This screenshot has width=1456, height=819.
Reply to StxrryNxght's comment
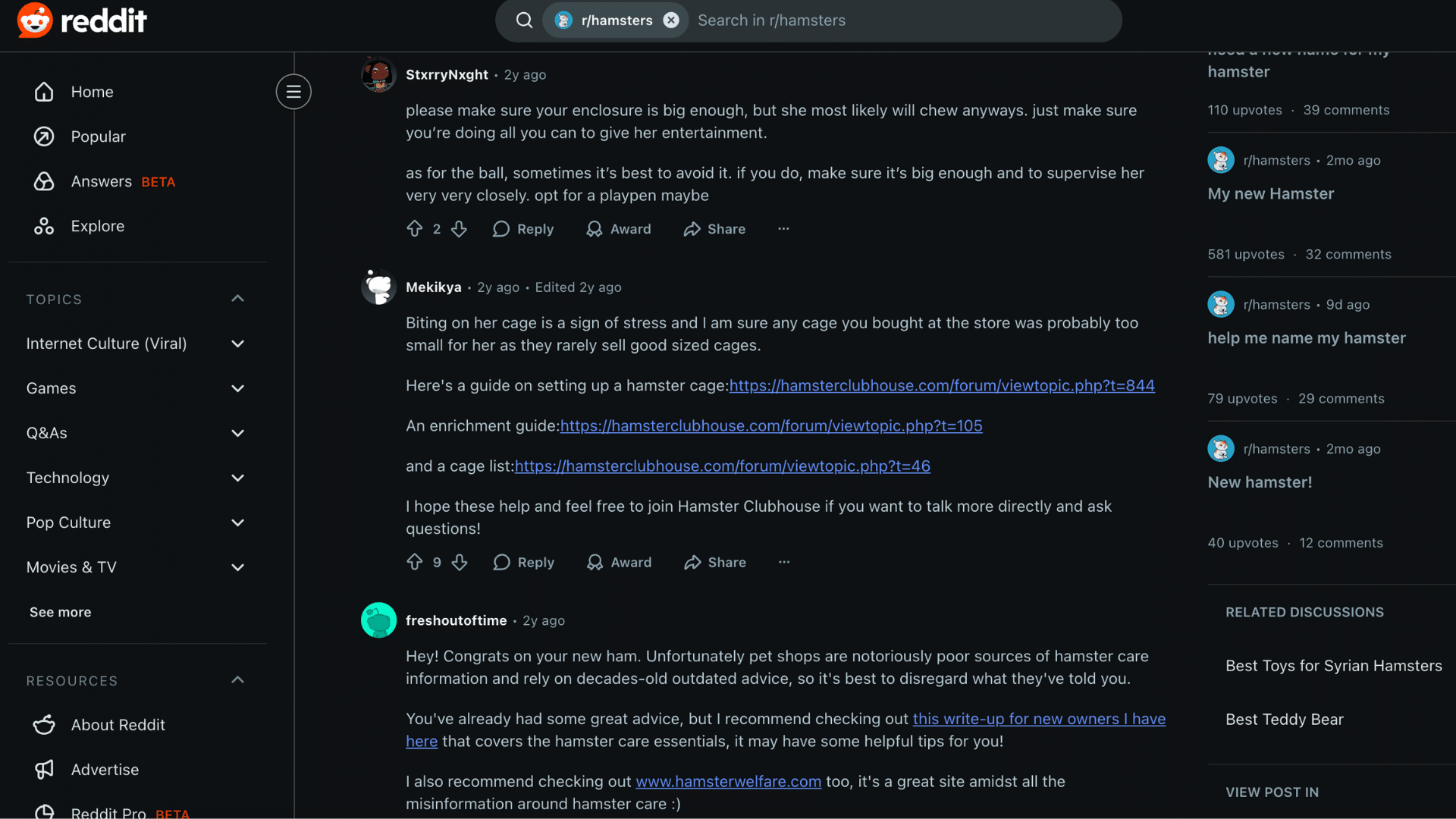pos(523,229)
